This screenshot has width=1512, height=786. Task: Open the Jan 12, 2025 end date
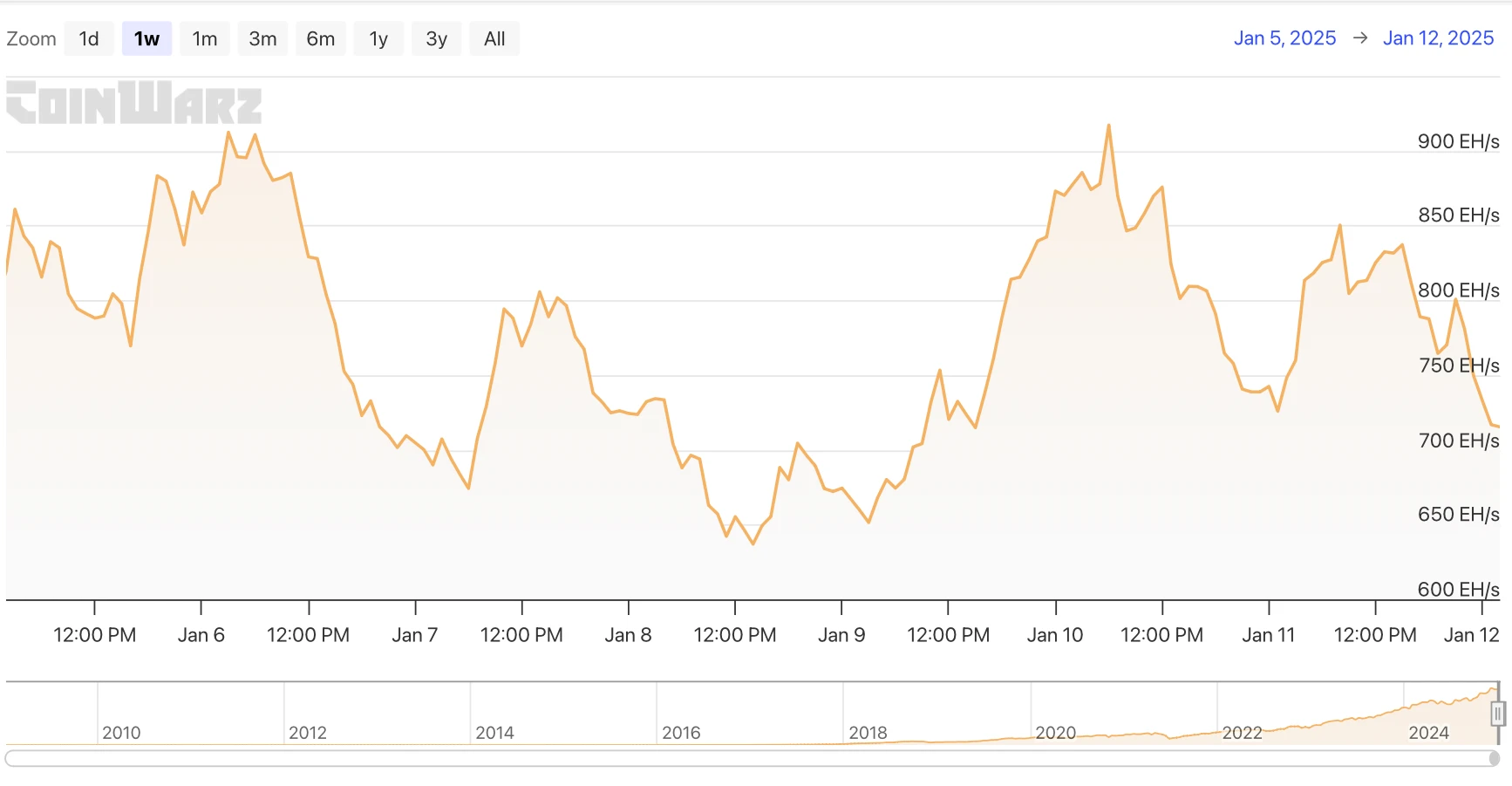[1438, 38]
